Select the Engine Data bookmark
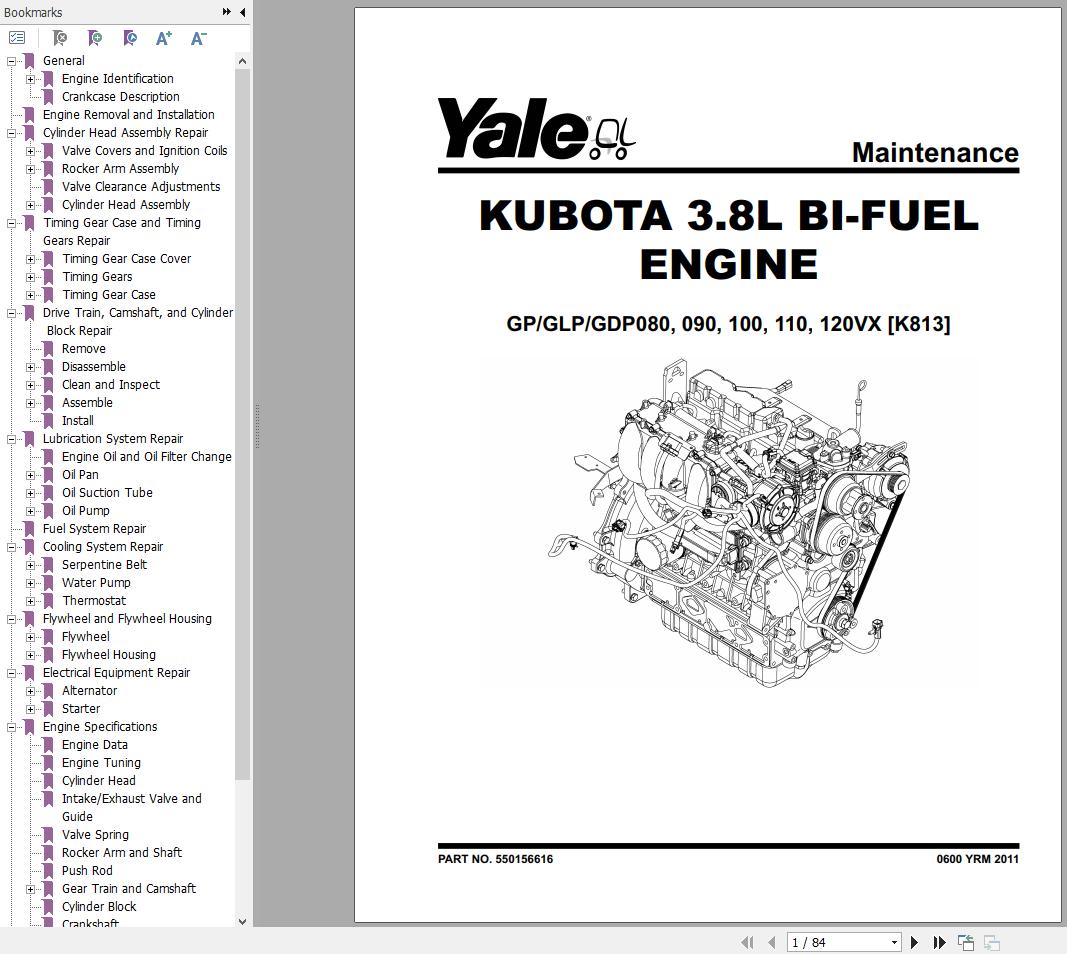 pyautogui.click(x=95, y=744)
